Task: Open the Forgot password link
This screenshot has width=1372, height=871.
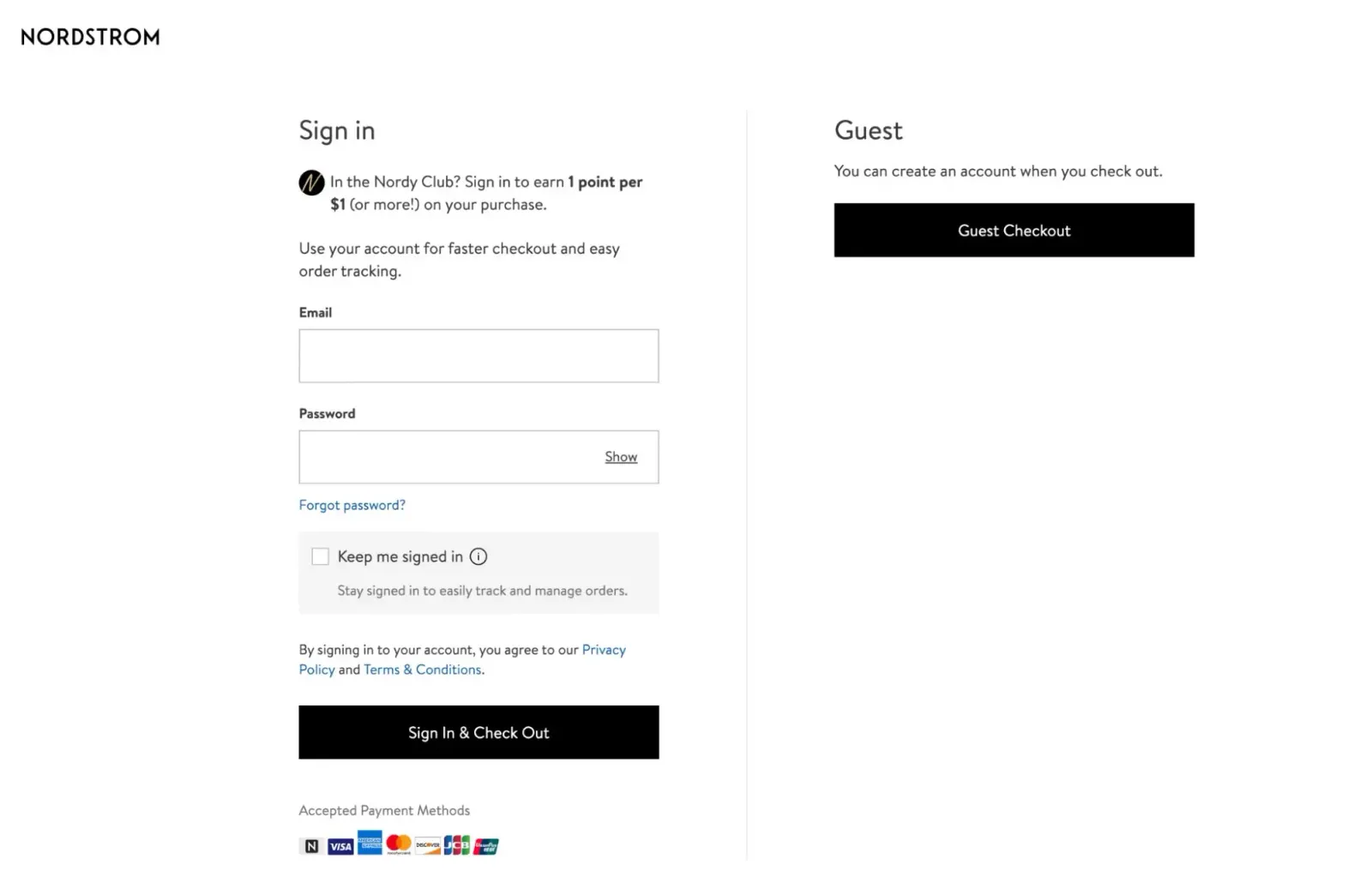Action: pyautogui.click(x=352, y=505)
